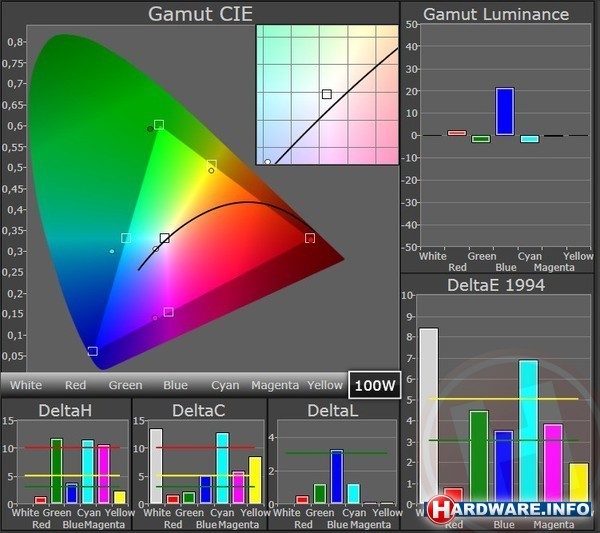600x533 pixels.
Task: Switch to the Green color tab
Action: 125,385
